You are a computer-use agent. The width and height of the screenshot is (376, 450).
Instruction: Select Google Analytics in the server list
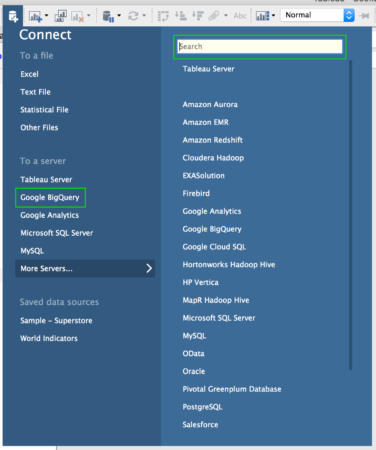212,211
